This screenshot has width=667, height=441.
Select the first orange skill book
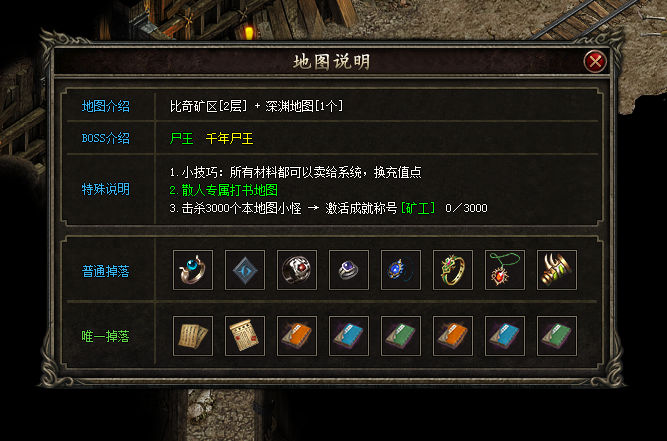point(296,336)
